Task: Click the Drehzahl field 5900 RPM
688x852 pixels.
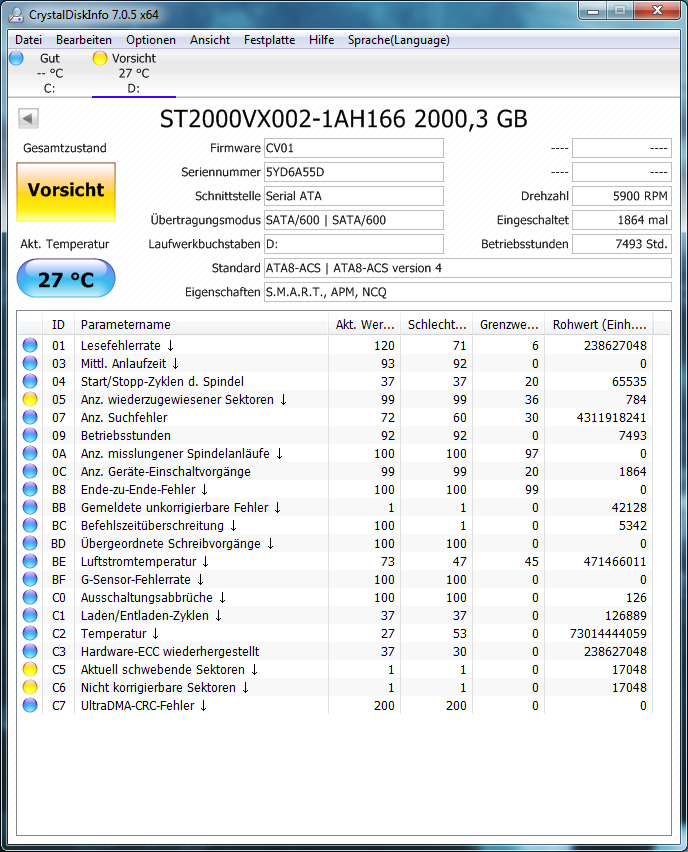Action: click(x=622, y=196)
